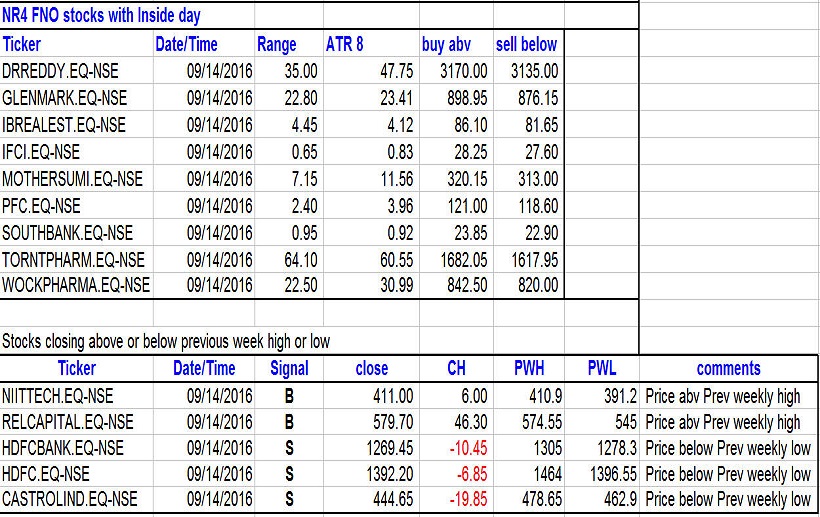820x517 pixels.
Task: Click DRREDDY buy above value 3170.00
Action: pos(463,71)
